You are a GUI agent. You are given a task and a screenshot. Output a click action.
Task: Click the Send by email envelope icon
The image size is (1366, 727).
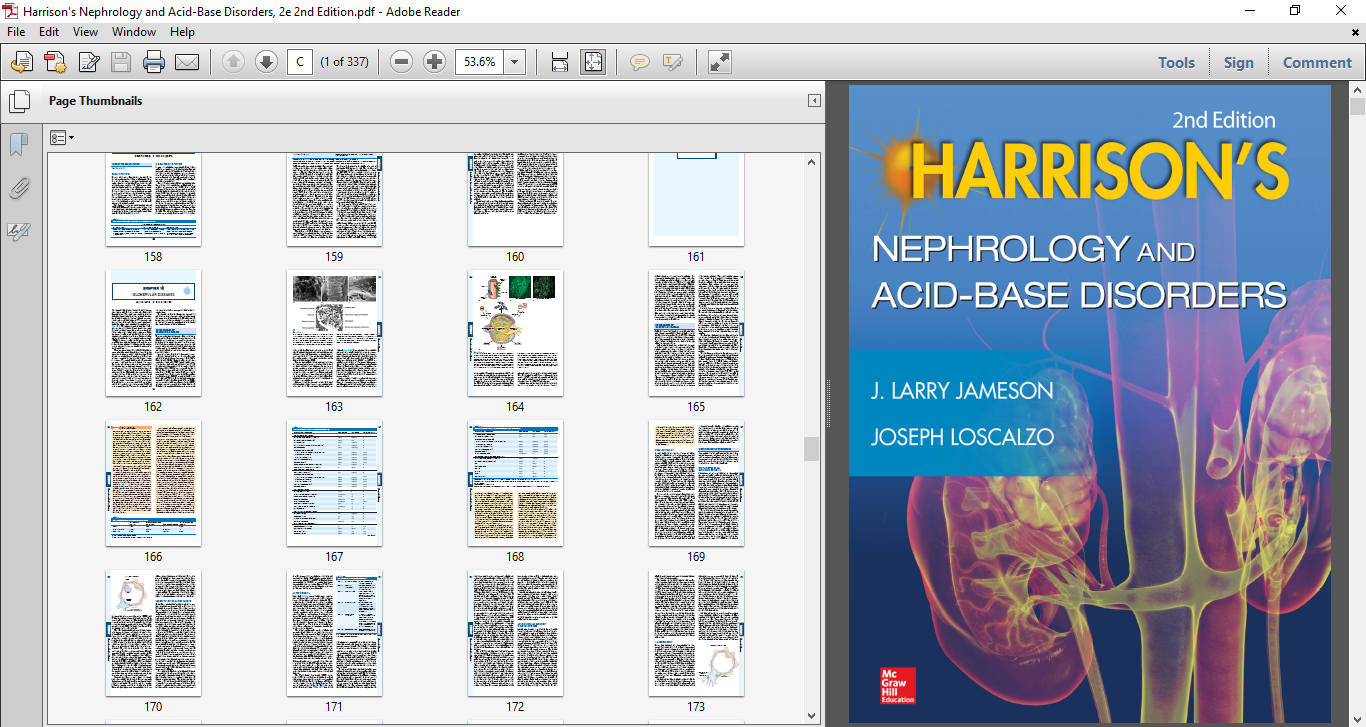187,62
